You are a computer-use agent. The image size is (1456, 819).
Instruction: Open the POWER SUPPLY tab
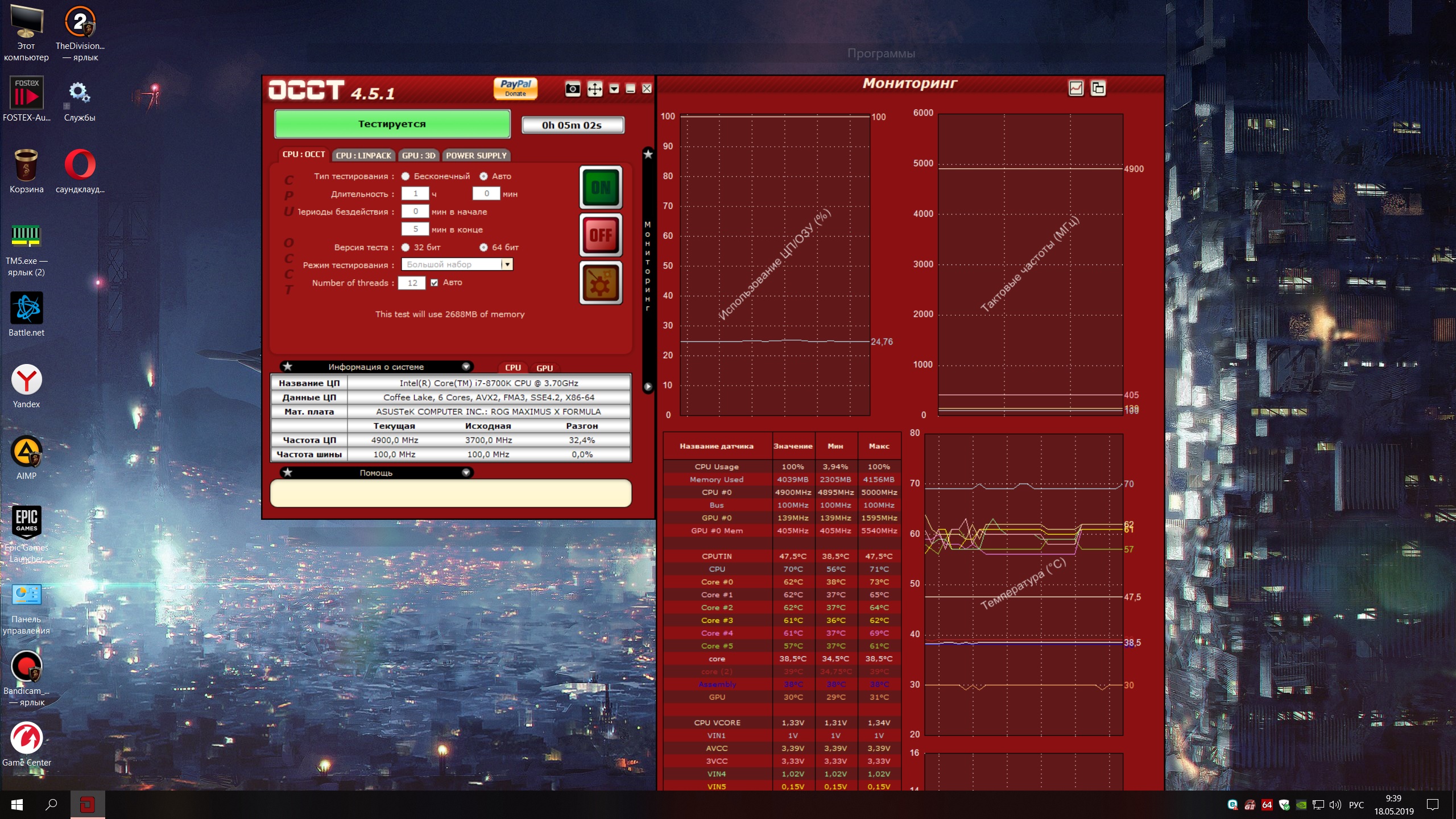476,155
